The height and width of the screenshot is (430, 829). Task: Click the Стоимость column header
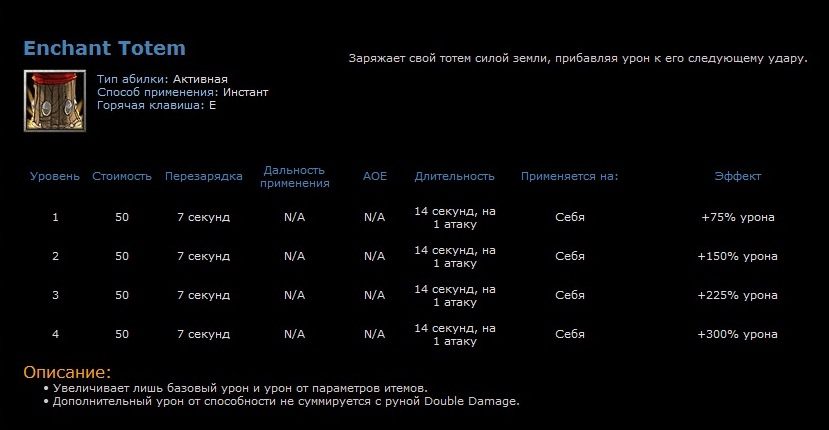(122, 177)
